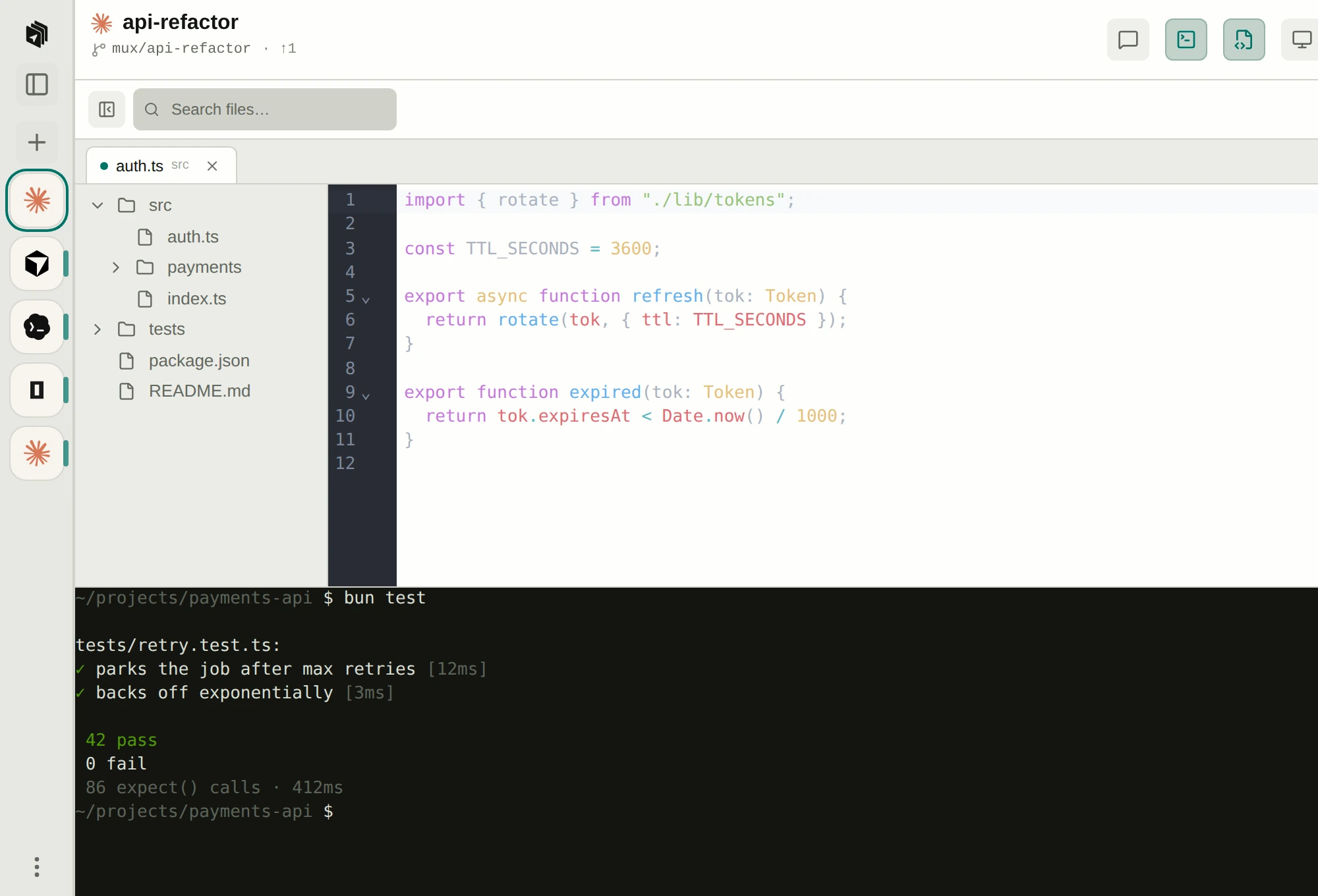This screenshot has height=896, width=1318.
Task: Select the tests folder
Action: [202, 329]
